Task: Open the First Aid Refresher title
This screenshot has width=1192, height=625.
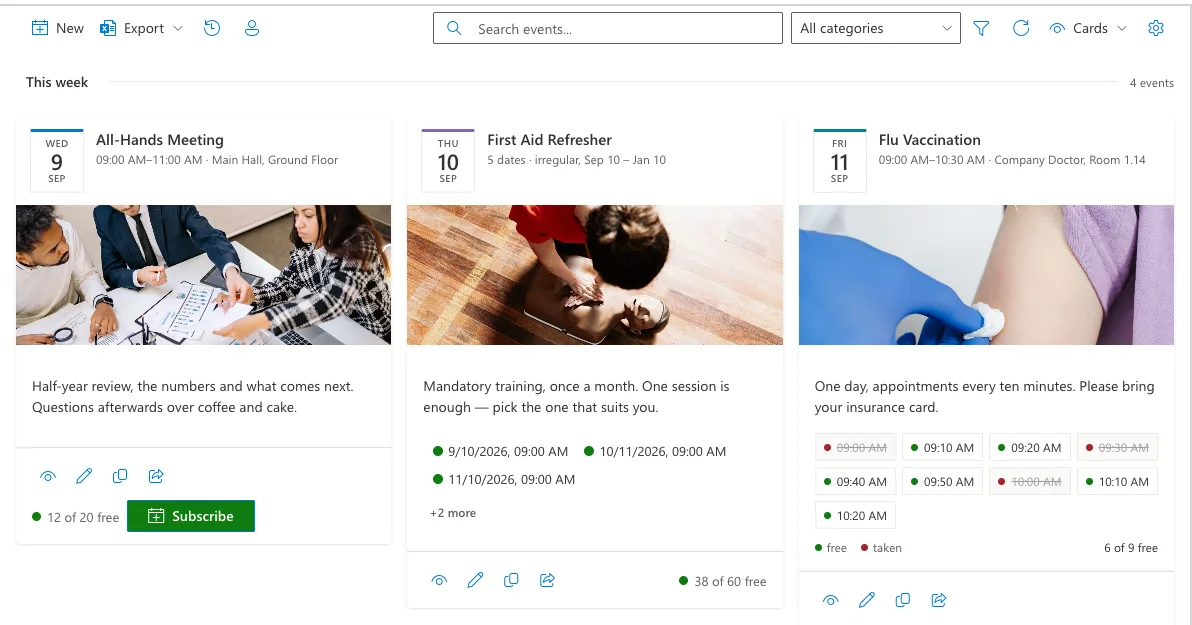Action: click(x=549, y=140)
